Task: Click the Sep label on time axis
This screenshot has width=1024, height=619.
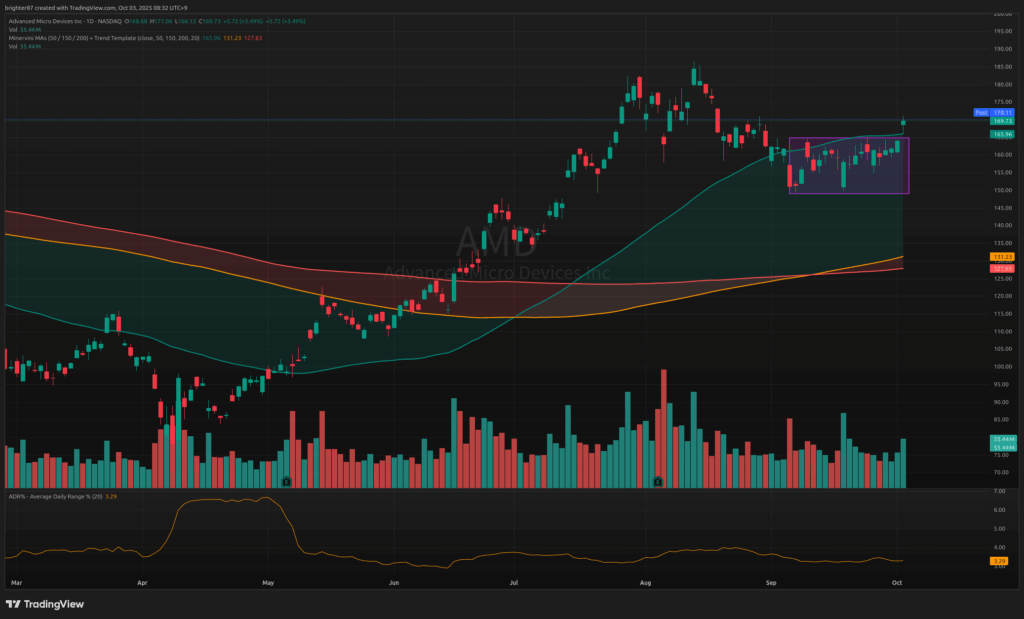Action: (x=771, y=581)
